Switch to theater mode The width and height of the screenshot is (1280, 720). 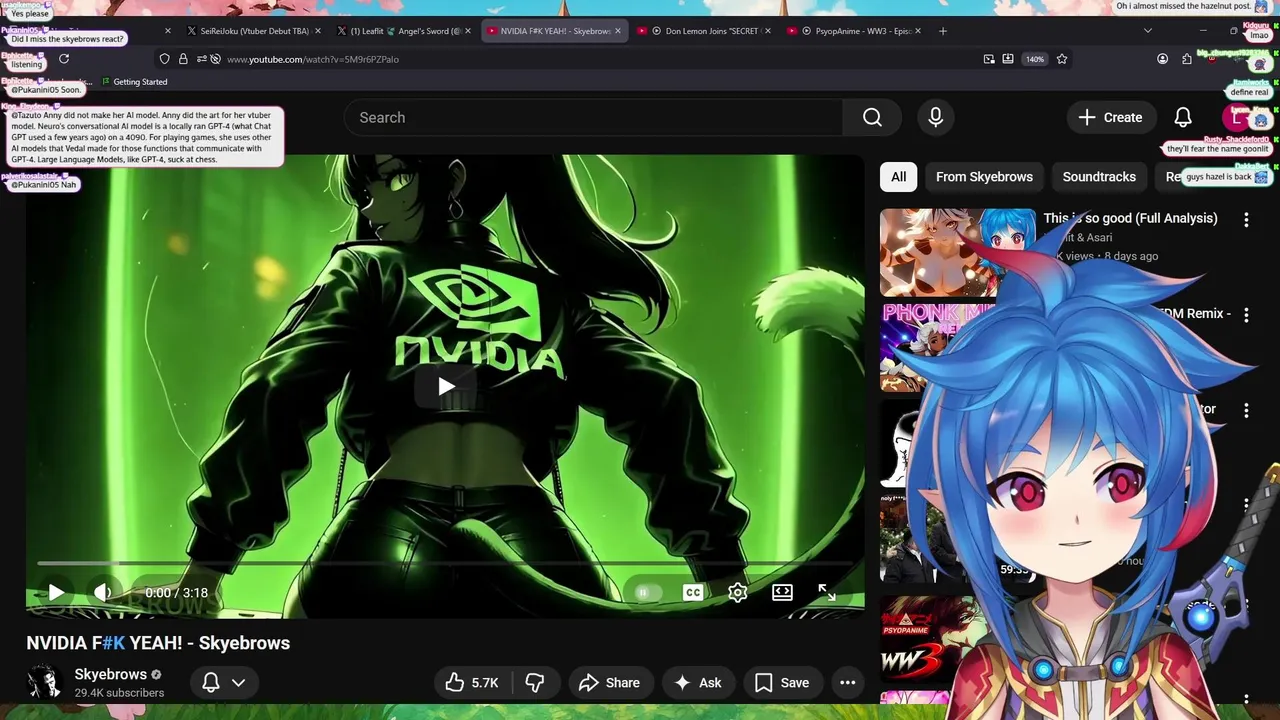click(782, 593)
